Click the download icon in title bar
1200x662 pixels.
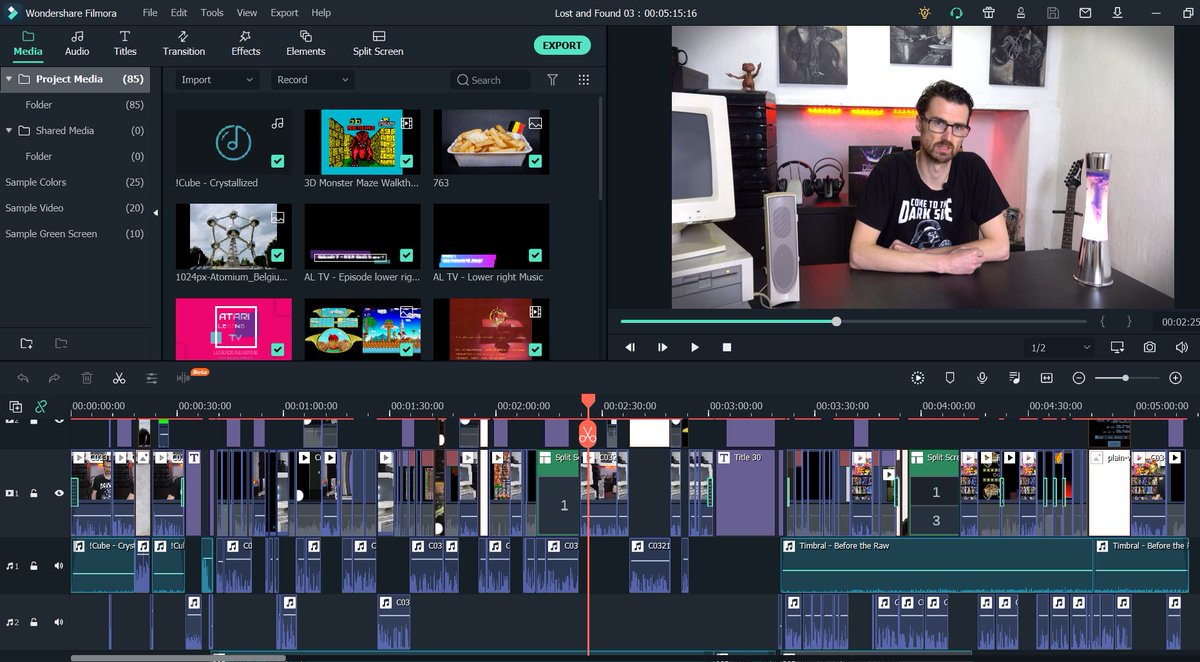coord(1116,13)
